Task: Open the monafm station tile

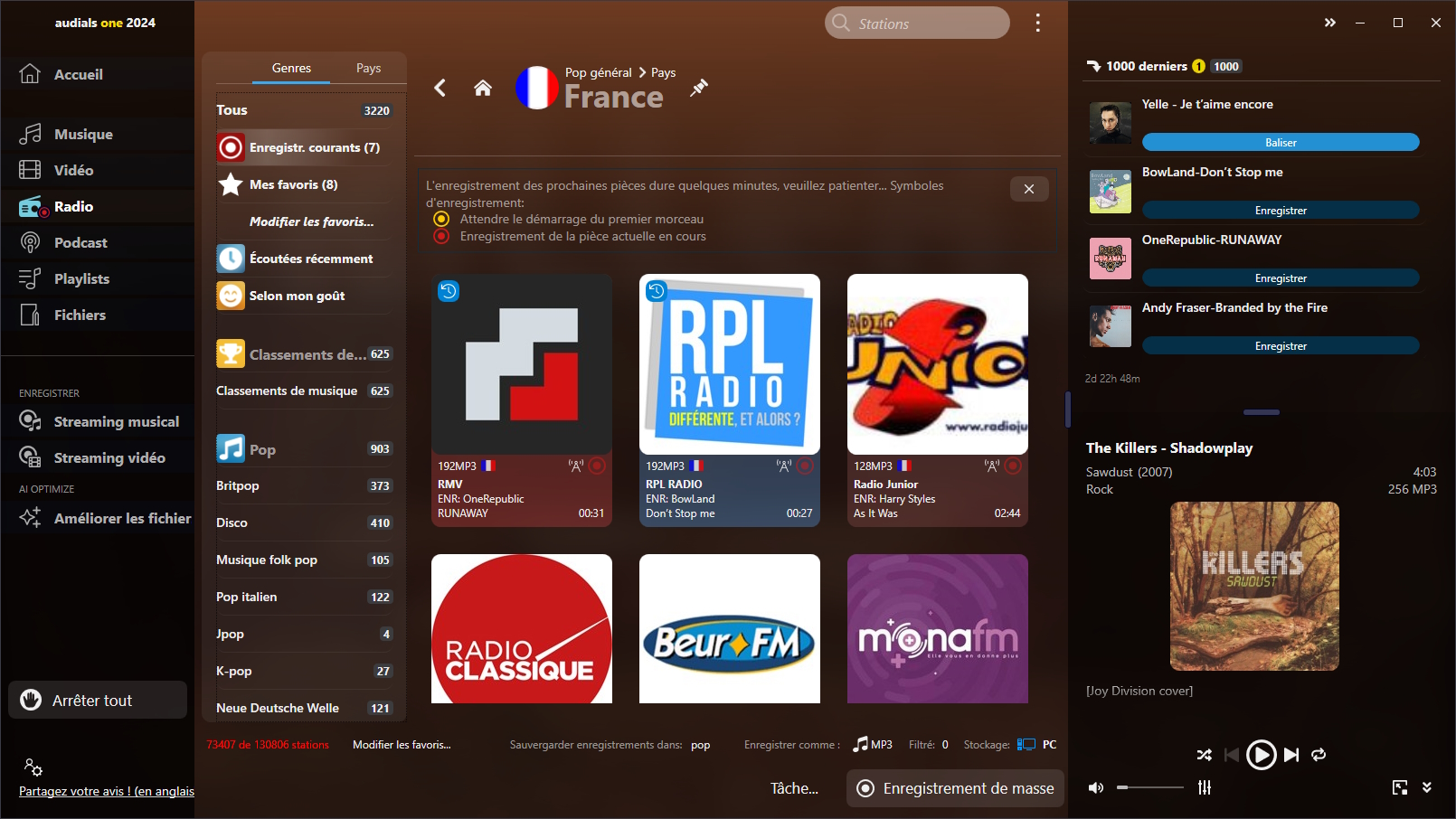Action: [x=938, y=629]
